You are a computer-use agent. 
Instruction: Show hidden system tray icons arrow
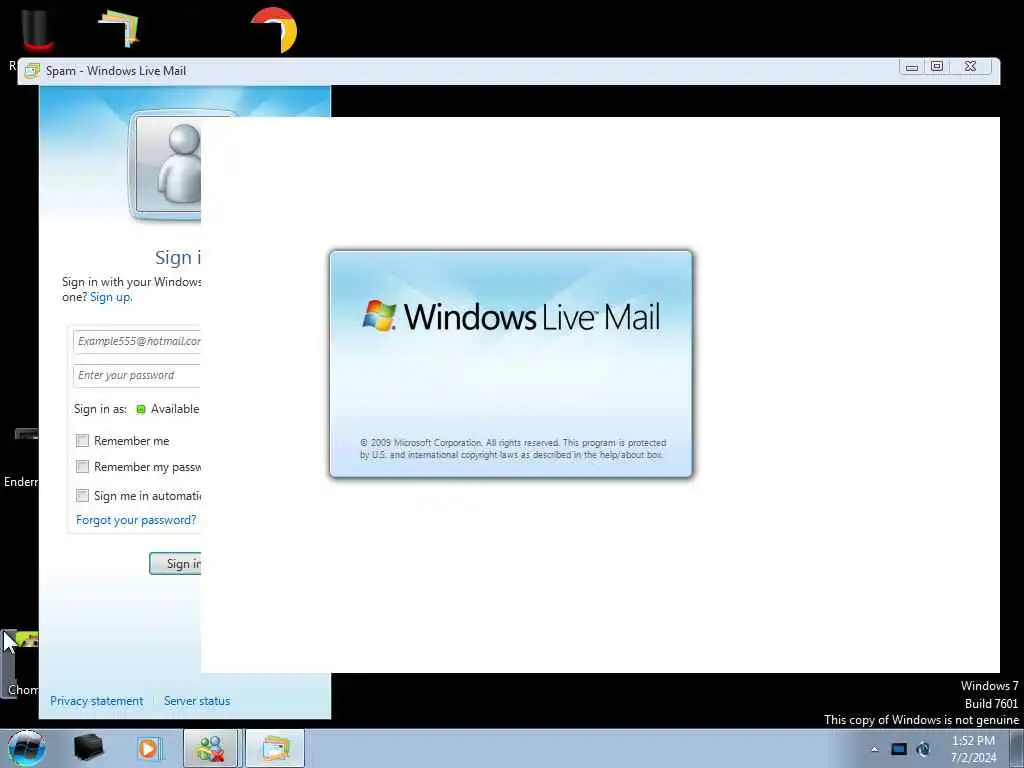874,749
